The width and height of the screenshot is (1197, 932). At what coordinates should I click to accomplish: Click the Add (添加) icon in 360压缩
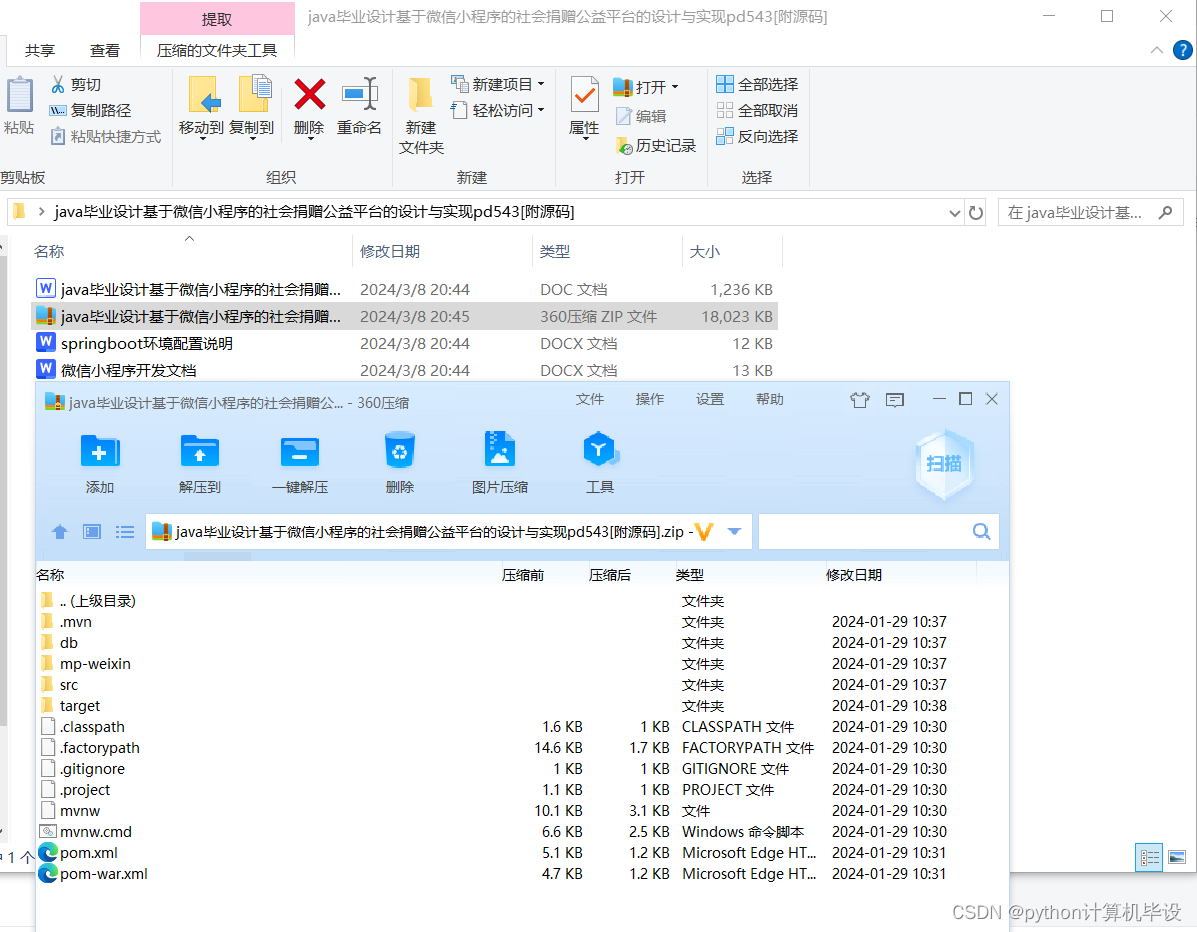100,451
